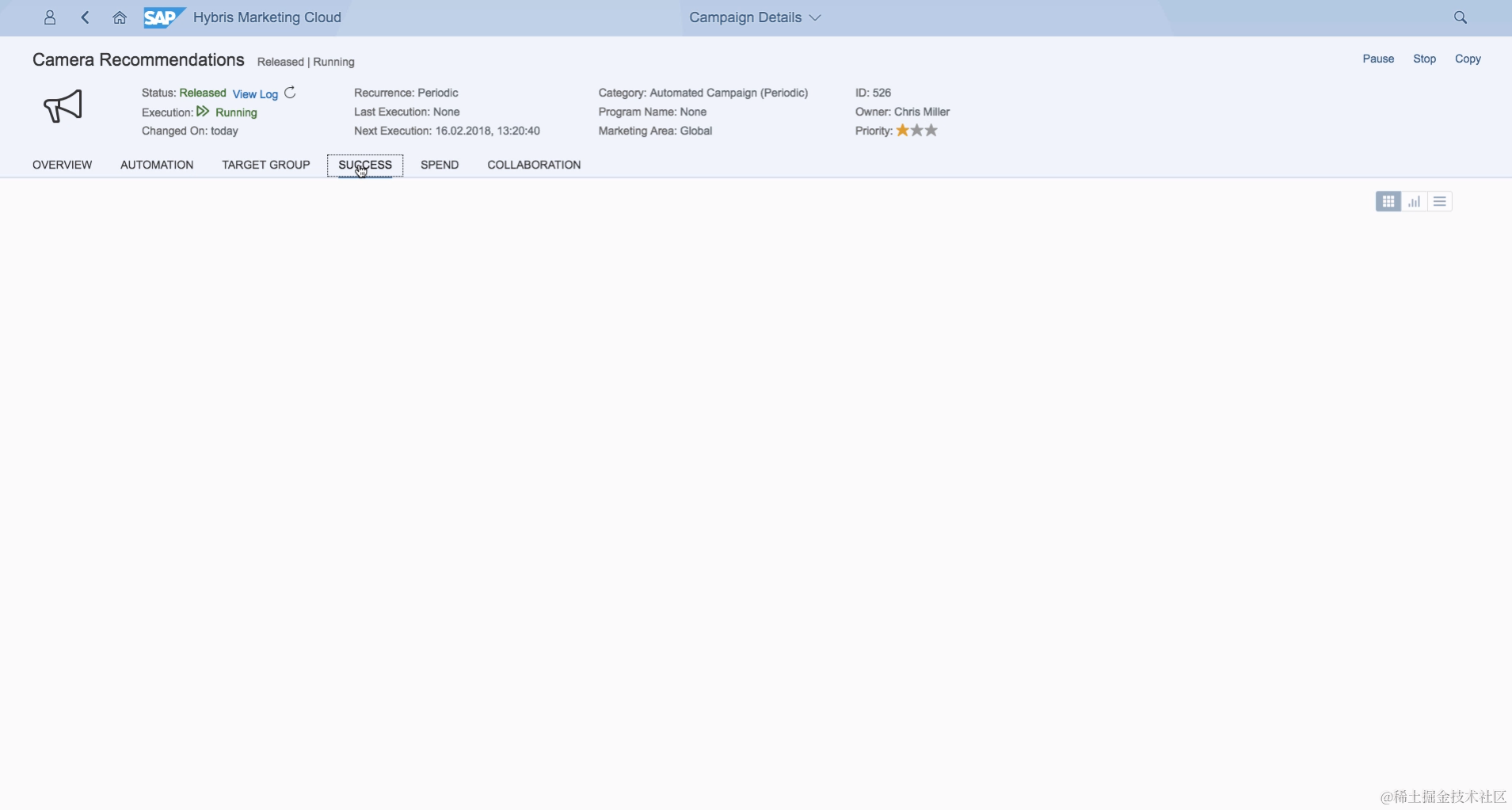The width and height of the screenshot is (1512, 810).
Task: Open search with the magnifier icon
Action: (x=1460, y=17)
